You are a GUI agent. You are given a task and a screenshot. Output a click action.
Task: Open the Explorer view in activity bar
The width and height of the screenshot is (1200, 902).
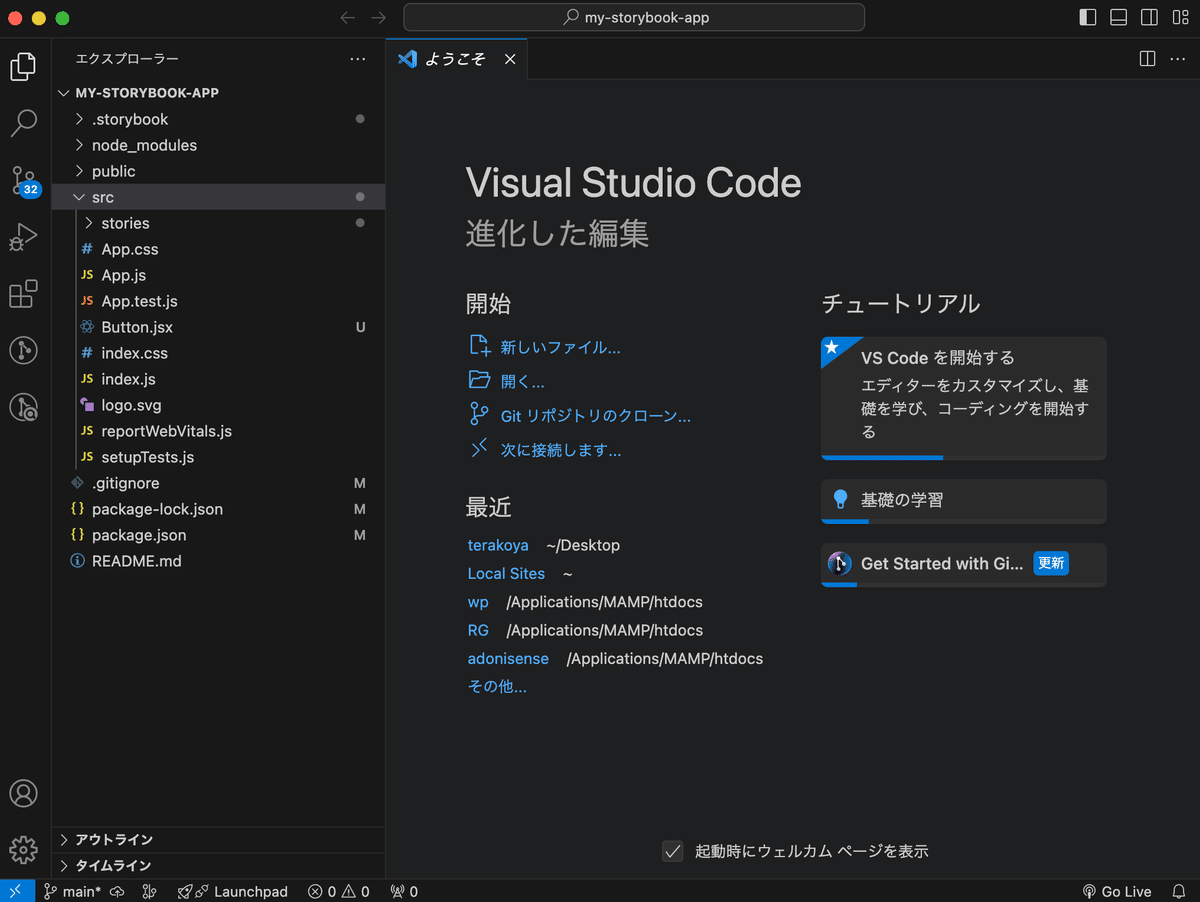click(24, 67)
